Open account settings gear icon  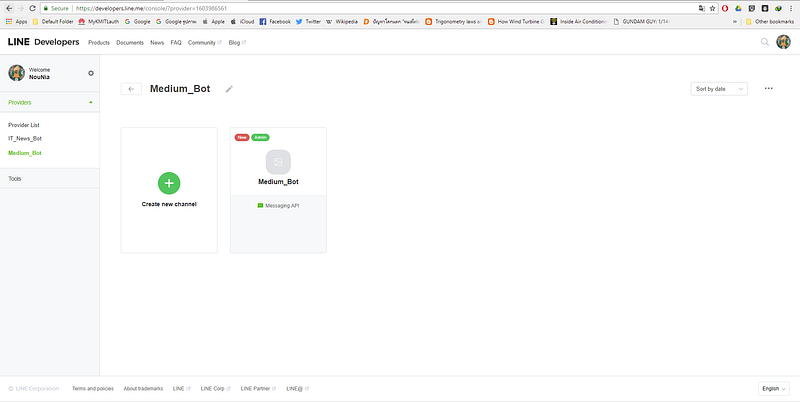pyautogui.click(x=91, y=73)
